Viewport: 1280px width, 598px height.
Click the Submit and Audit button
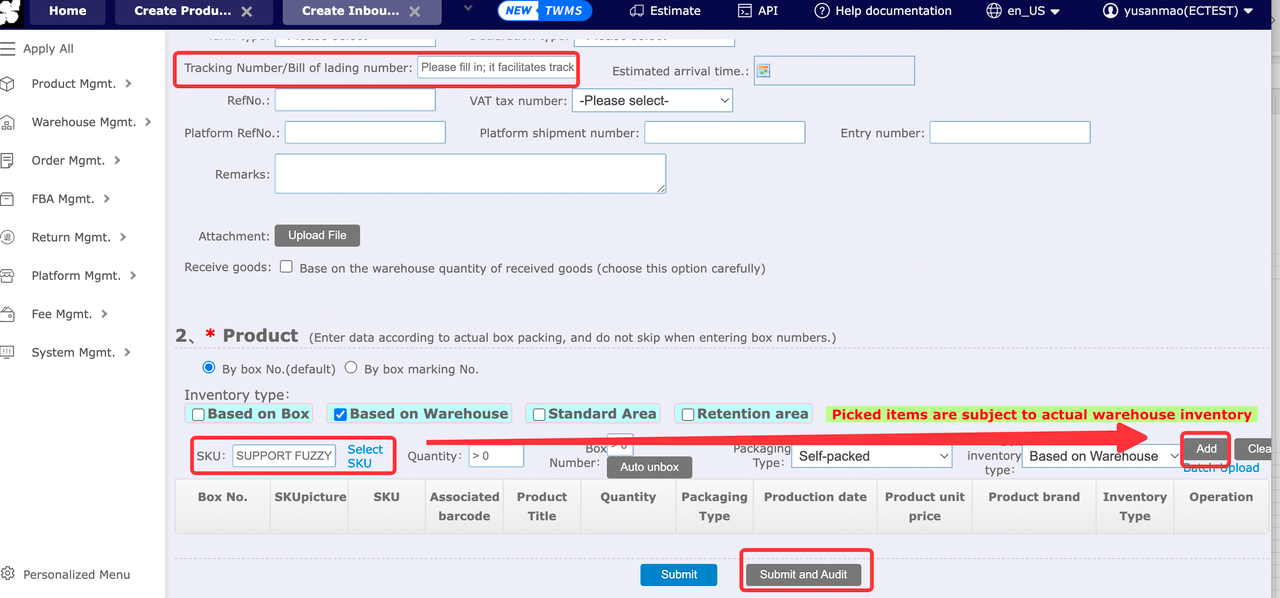(803, 574)
